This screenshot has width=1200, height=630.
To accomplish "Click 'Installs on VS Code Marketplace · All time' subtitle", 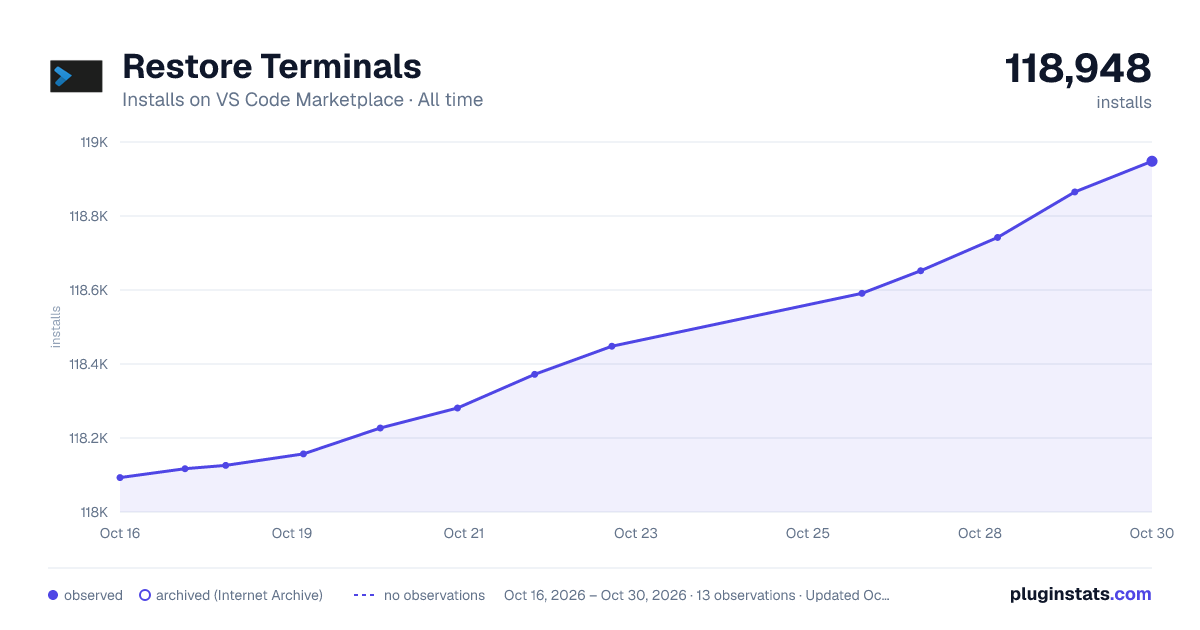I will [302, 100].
